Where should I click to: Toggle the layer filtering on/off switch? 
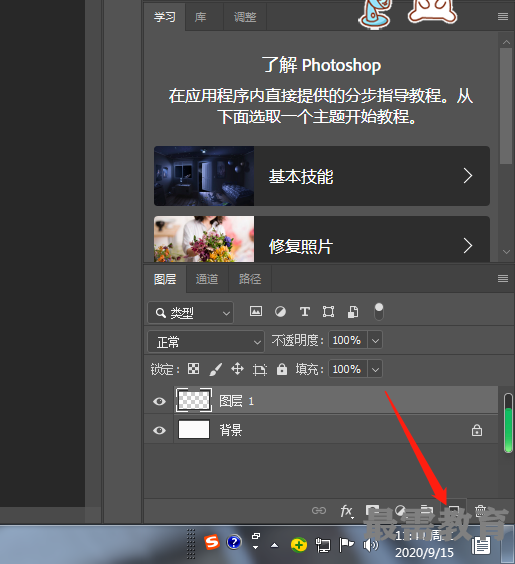[x=379, y=311]
